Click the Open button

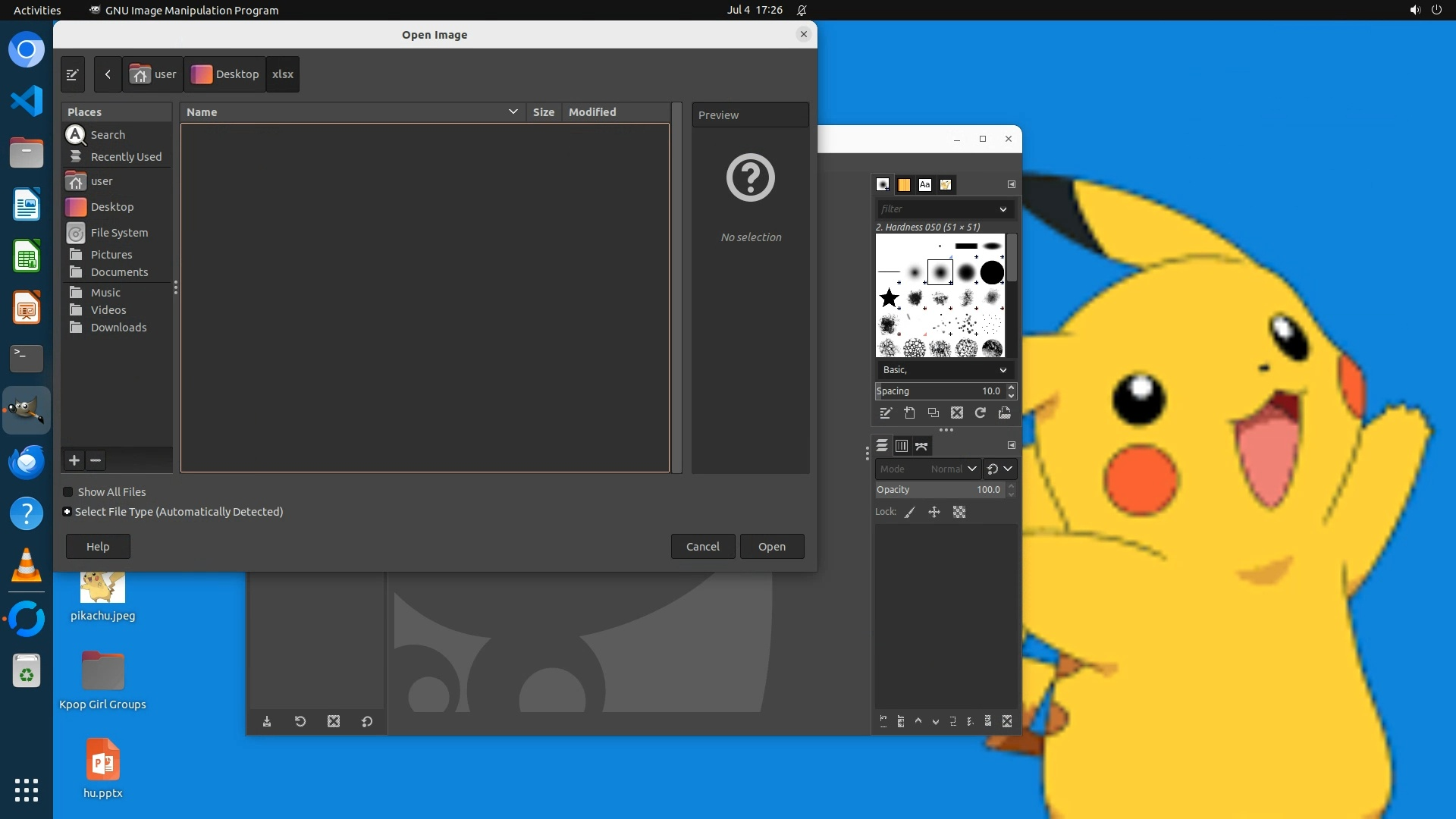click(771, 546)
